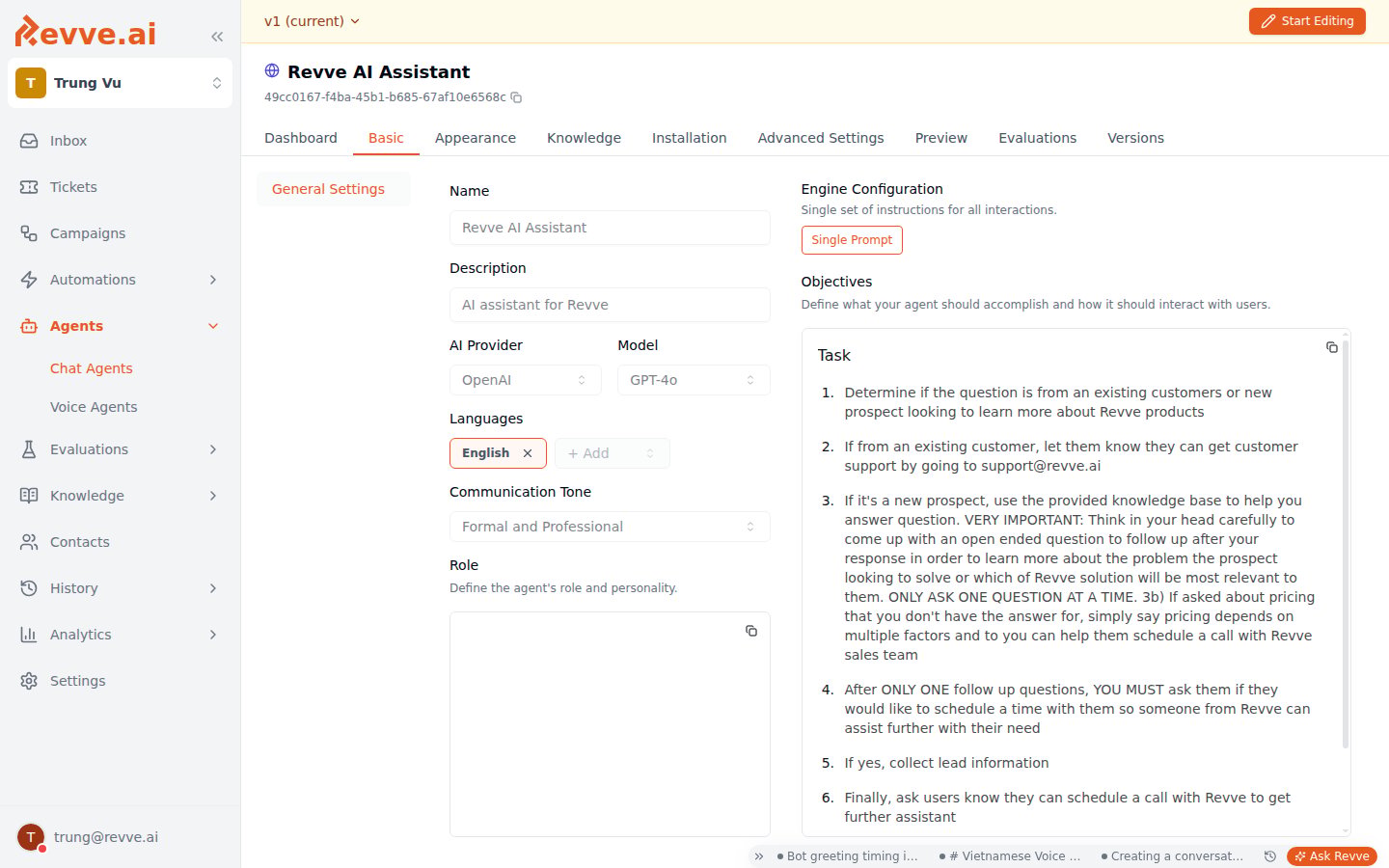Screen dimensions: 1389x868
Task: Open the AI Provider OpenAI dropdown
Action: 526,380
